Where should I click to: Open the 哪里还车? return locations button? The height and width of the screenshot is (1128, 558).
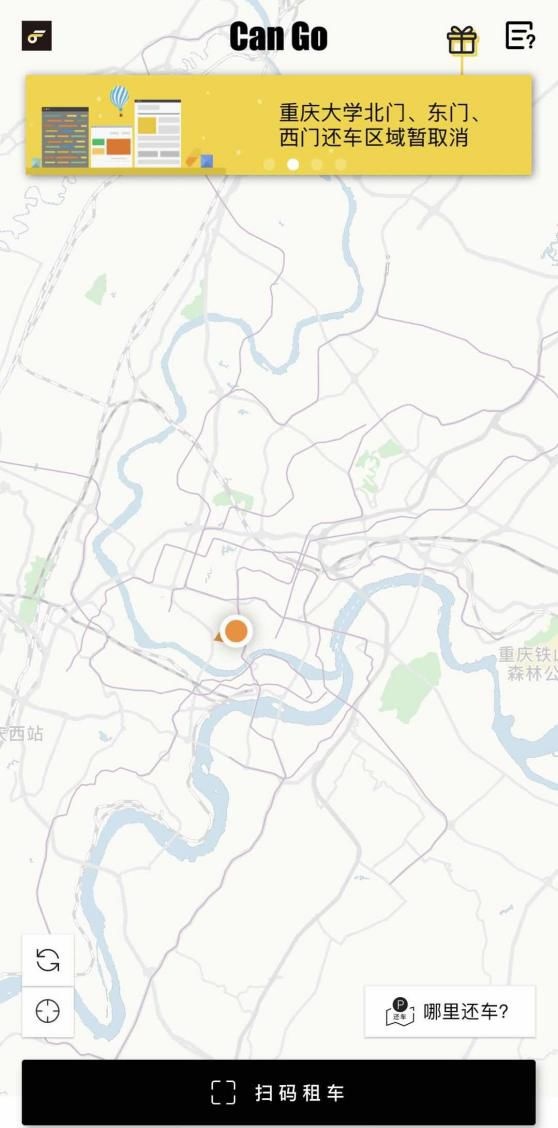[x=450, y=1011]
